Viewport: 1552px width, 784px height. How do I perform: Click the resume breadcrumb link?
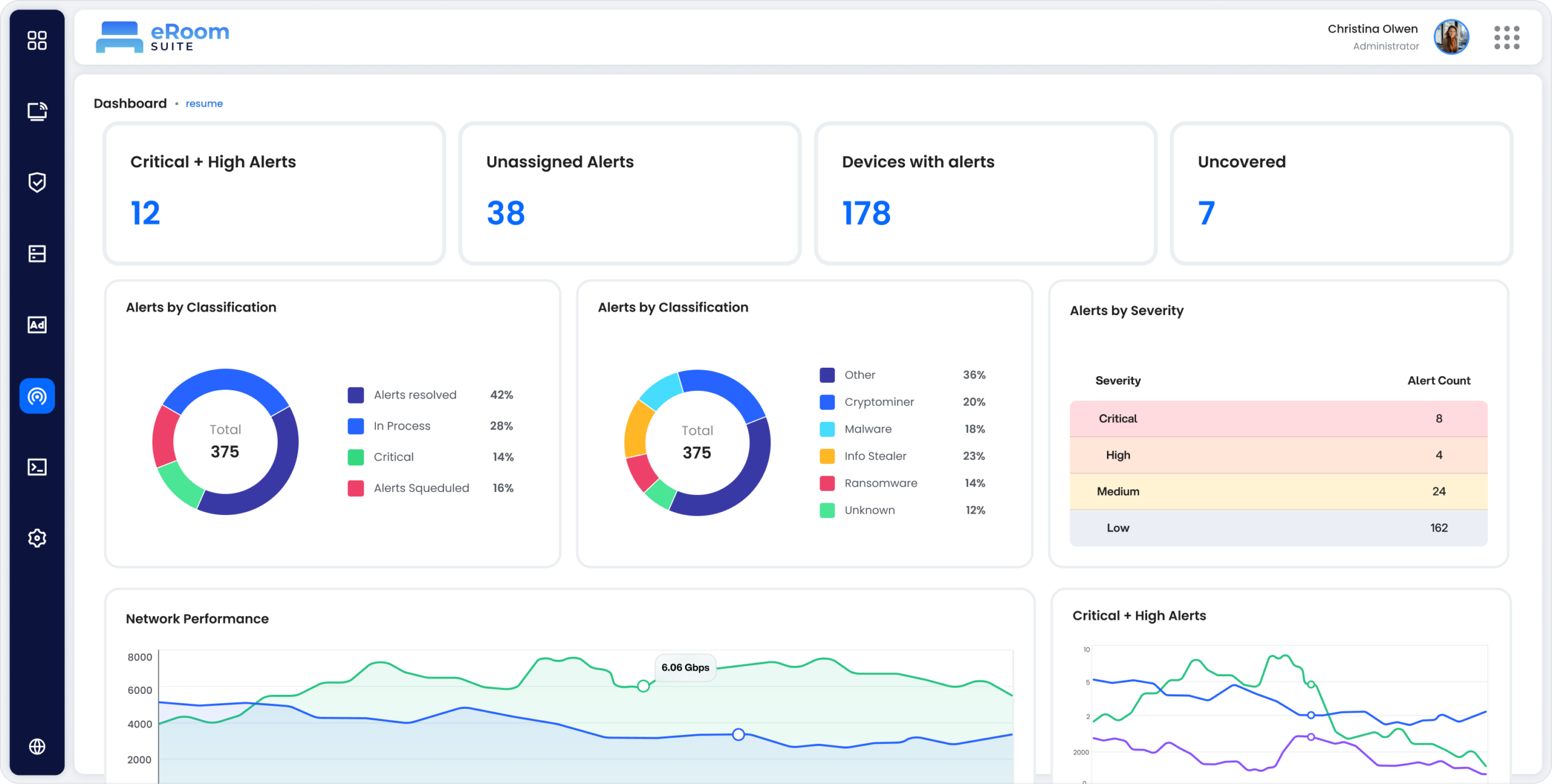204,104
